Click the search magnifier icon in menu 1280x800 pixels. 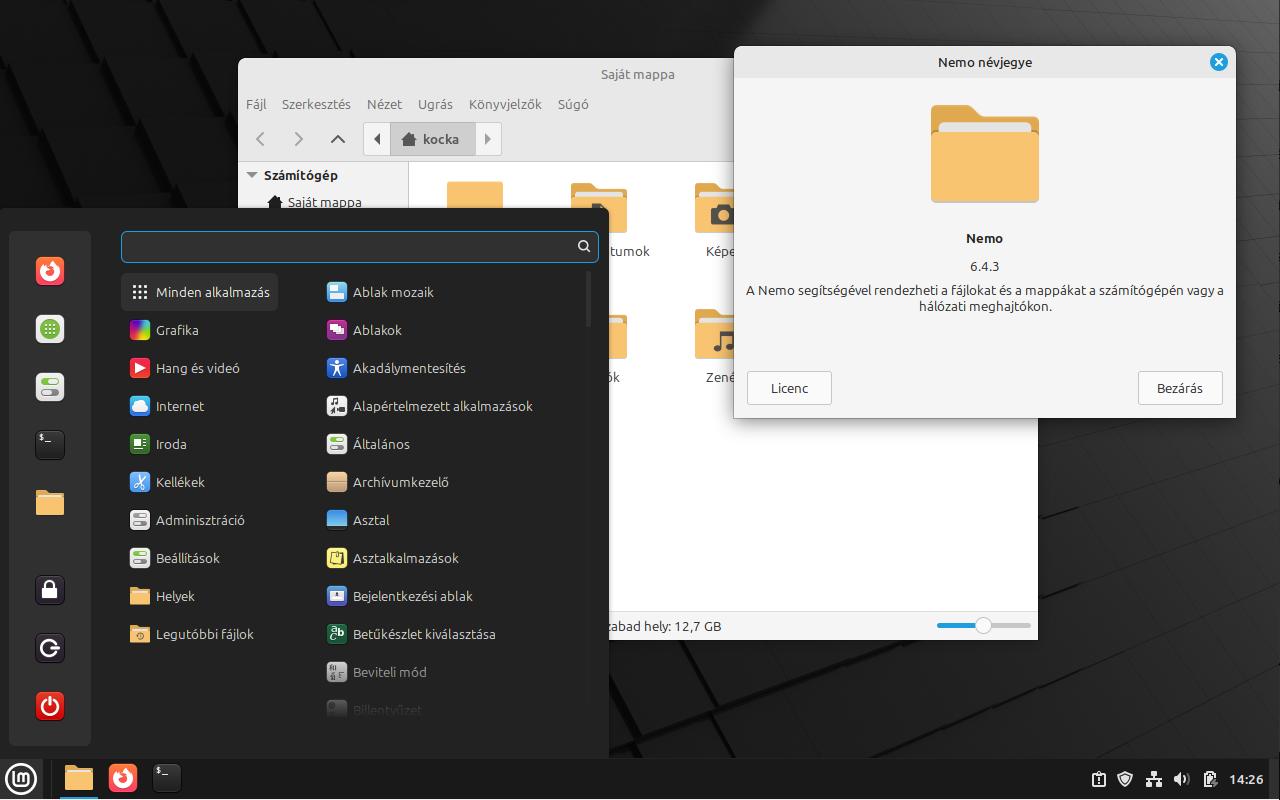point(584,247)
